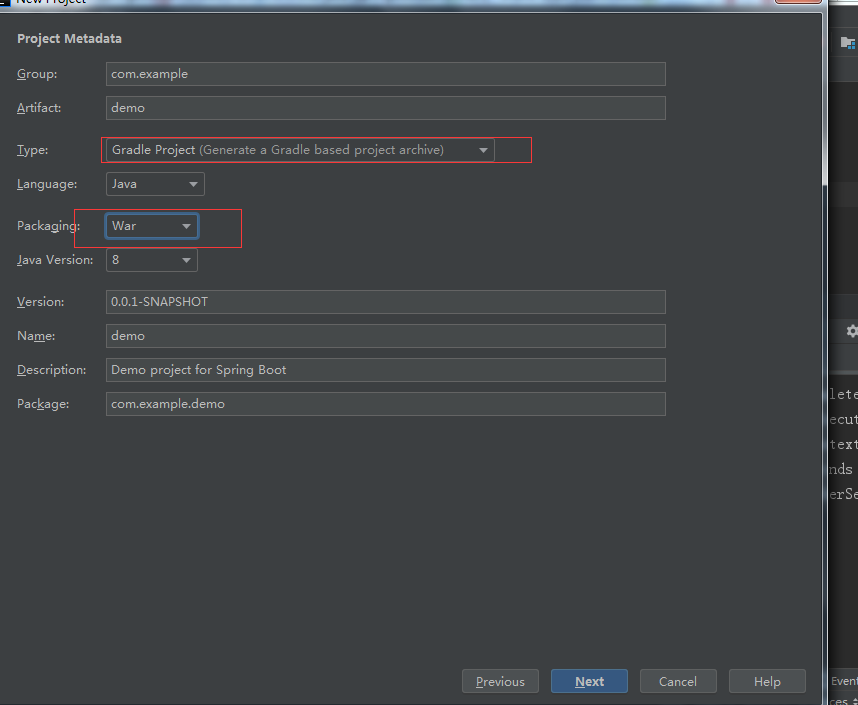
Task: Open the Event Log in status bar
Action: (x=845, y=680)
